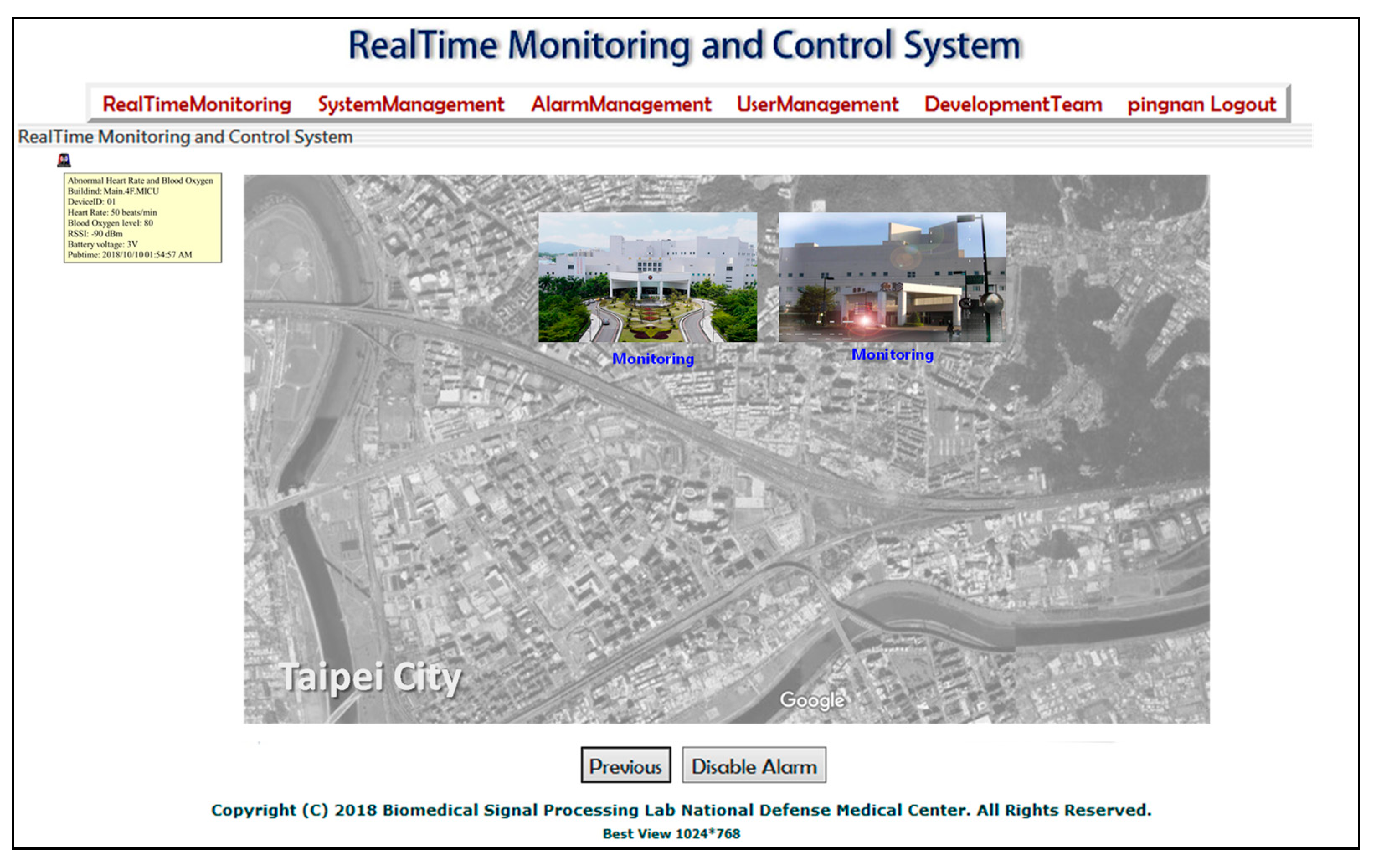This screenshot has height=868, width=1389.
Task: Click the main hospital building photo
Action: (x=647, y=277)
